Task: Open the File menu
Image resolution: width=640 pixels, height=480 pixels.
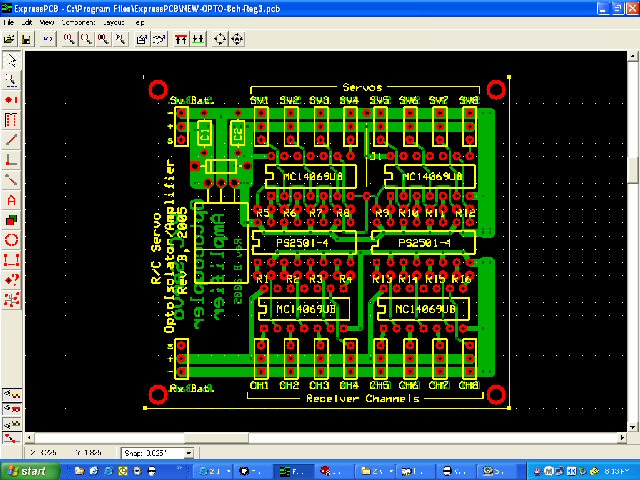Action: [8, 22]
